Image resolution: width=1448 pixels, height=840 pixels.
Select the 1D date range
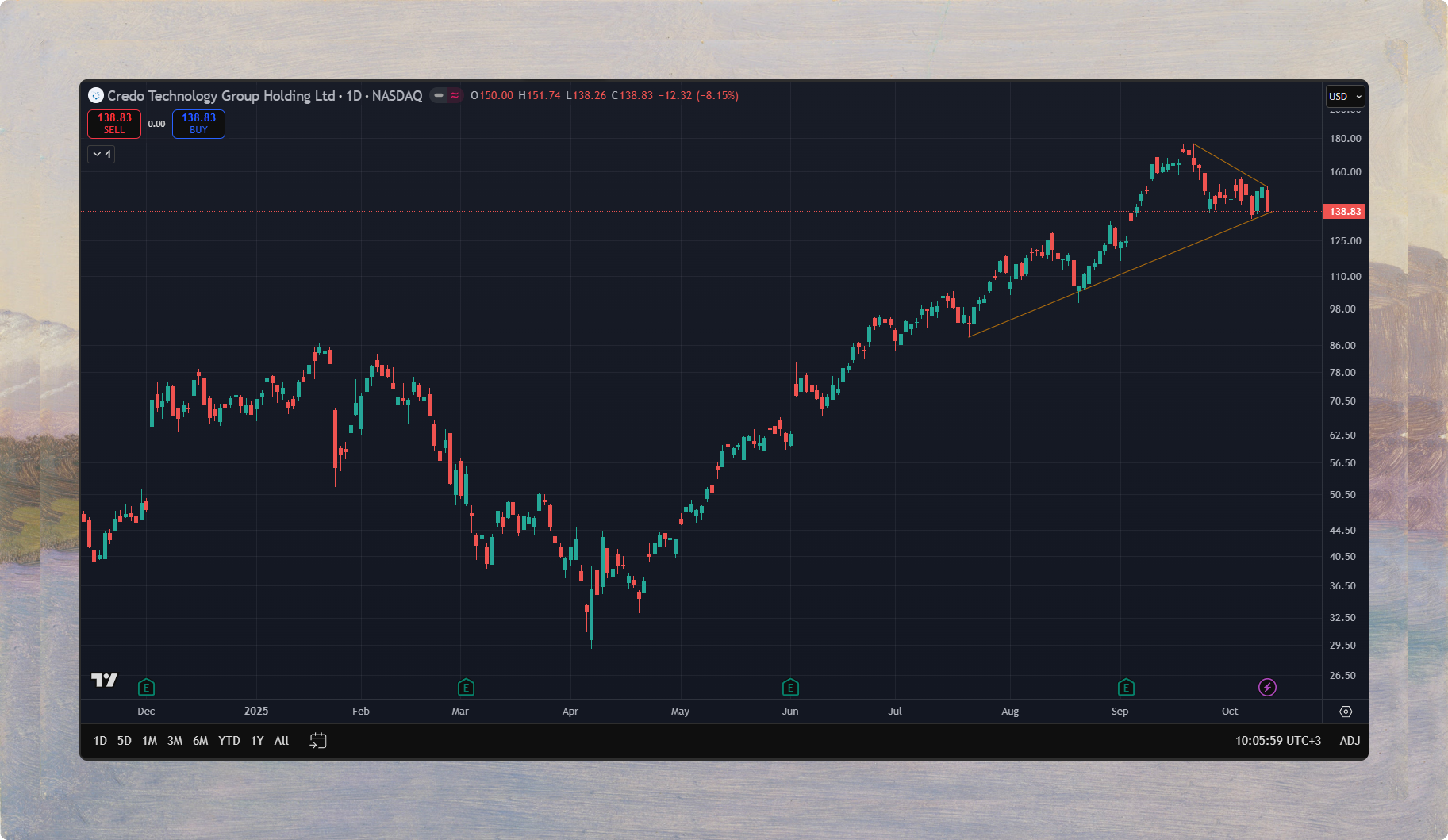click(x=100, y=741)
